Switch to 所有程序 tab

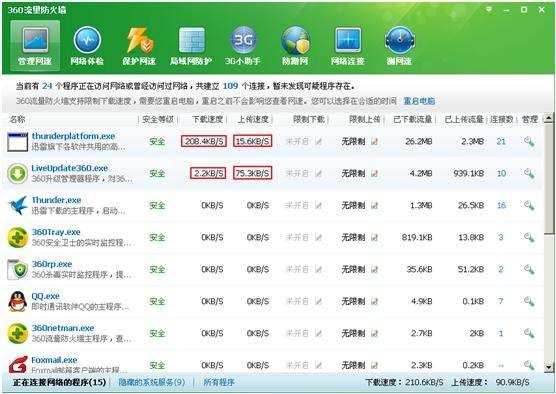[219, 382]
